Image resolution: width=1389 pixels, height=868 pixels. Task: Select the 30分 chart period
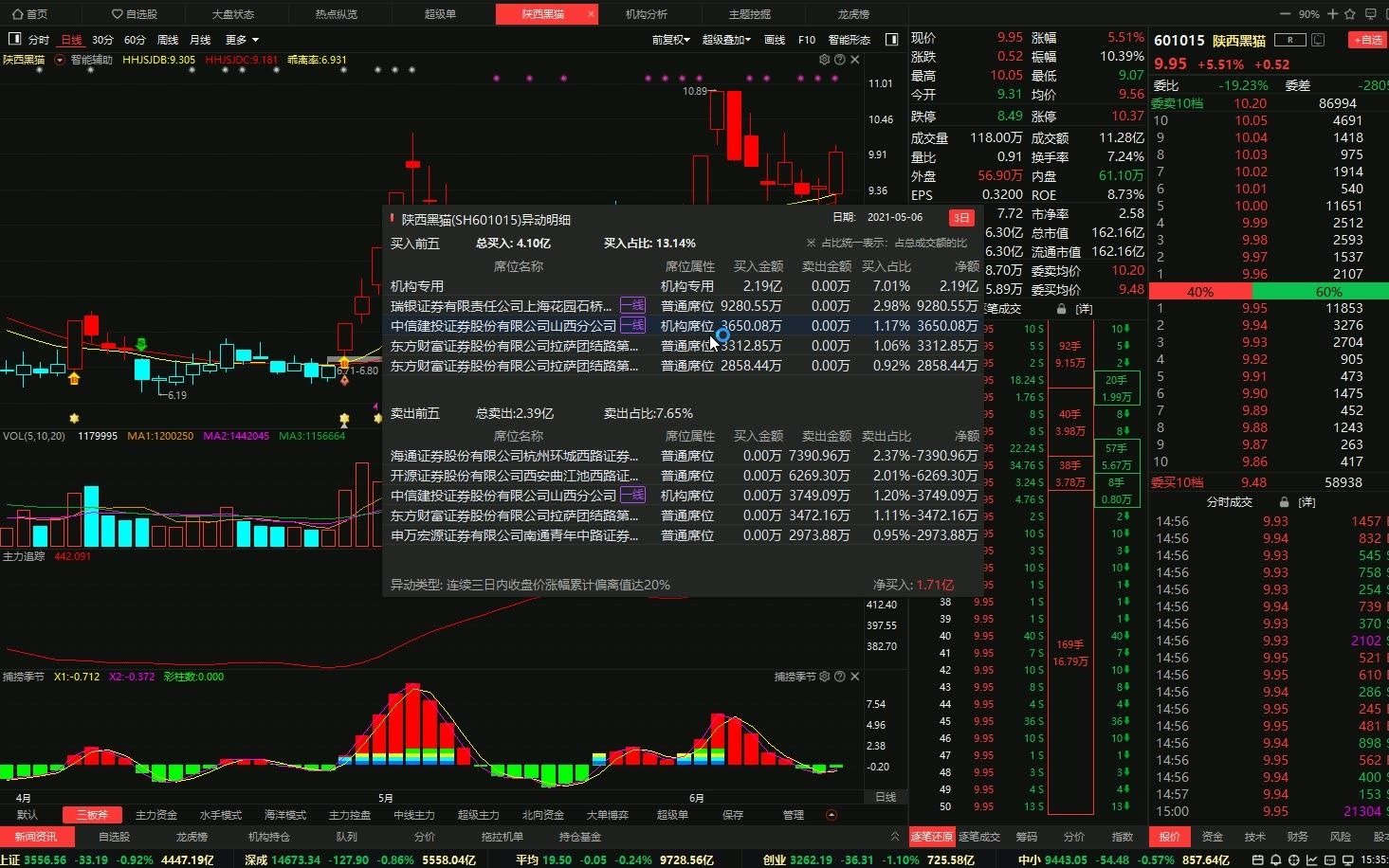[x=102, y=40]
